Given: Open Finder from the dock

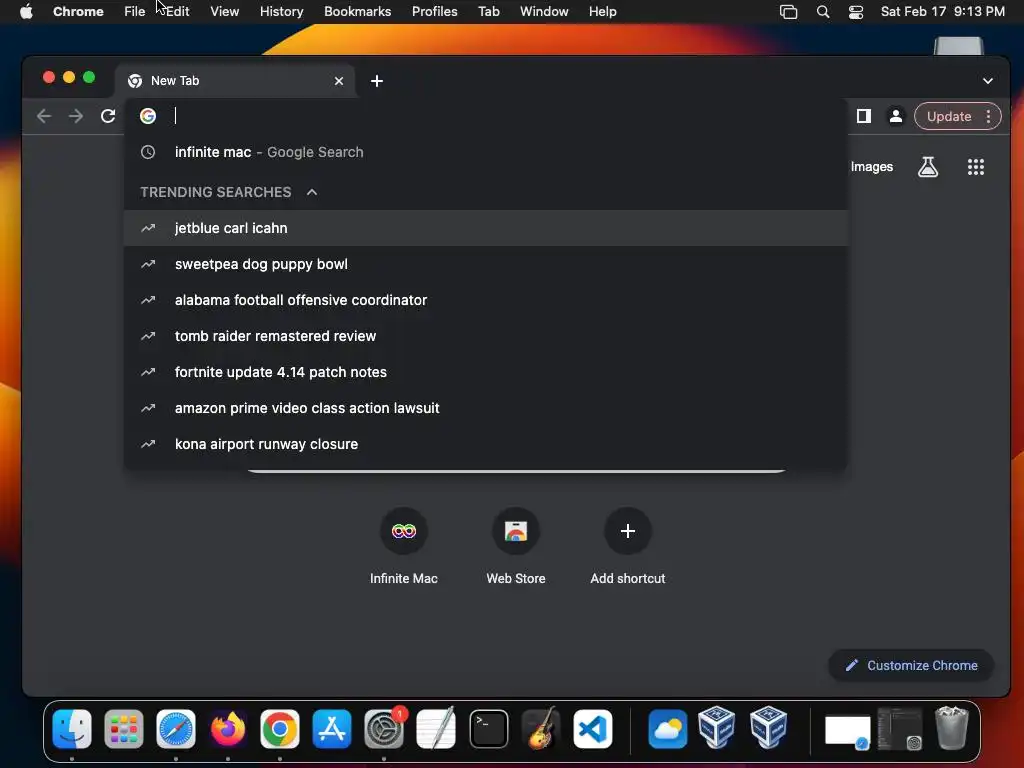Looking at the screenshot, I should (x=72, y=728).
